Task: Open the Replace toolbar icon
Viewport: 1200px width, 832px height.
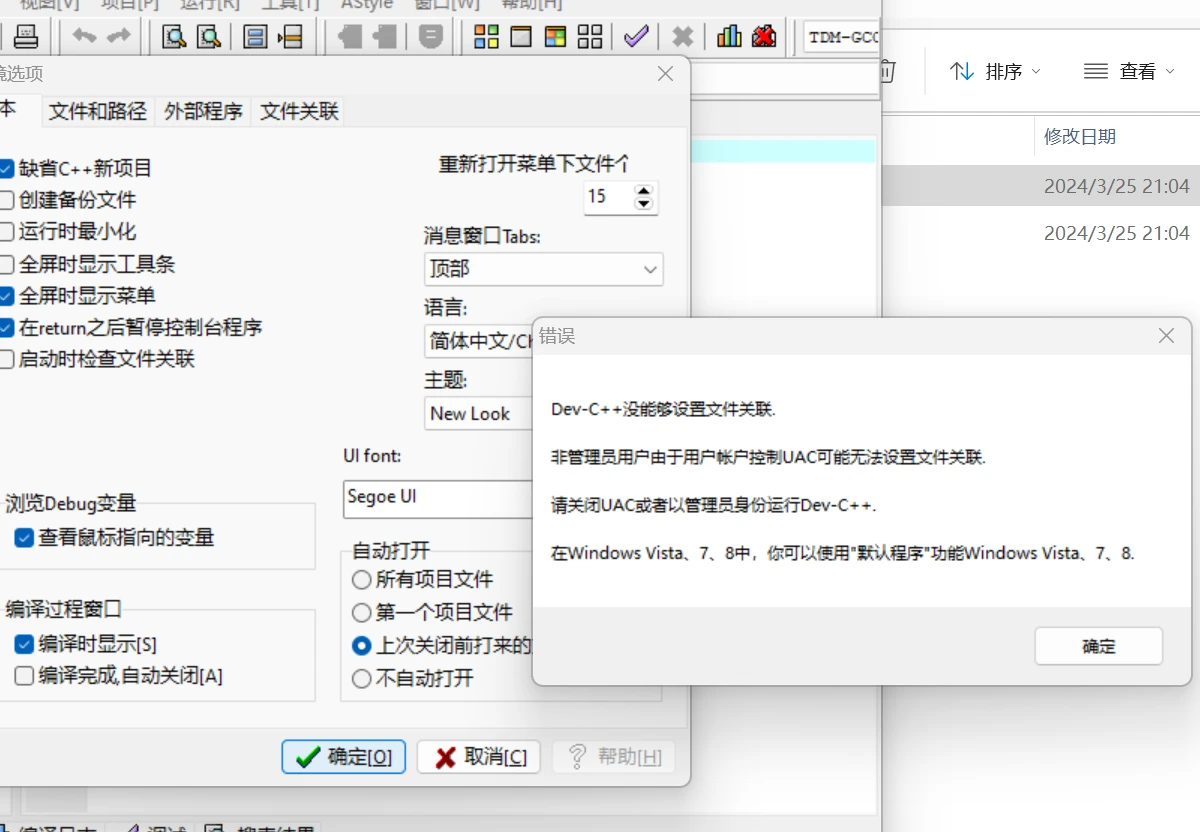Action: click(208, 38)
